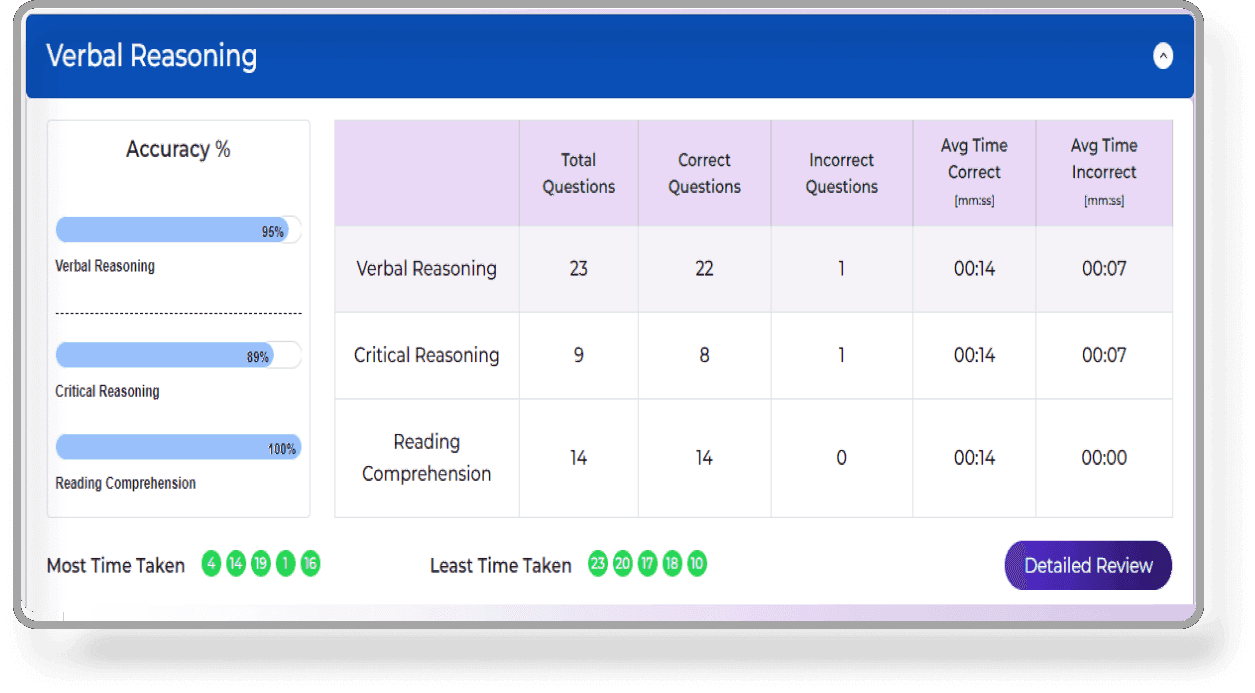The width and height of the screenshot is (1255, 693).
Task: Click Avg Time Incorrect 00:07 in Critical Reasoning row
Action: [1104, 355]
